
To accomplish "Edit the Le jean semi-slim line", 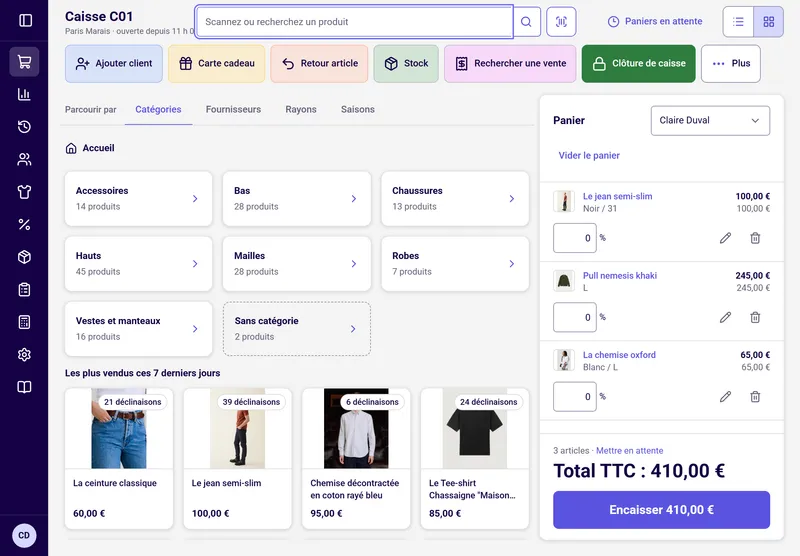I will point(726,238).
